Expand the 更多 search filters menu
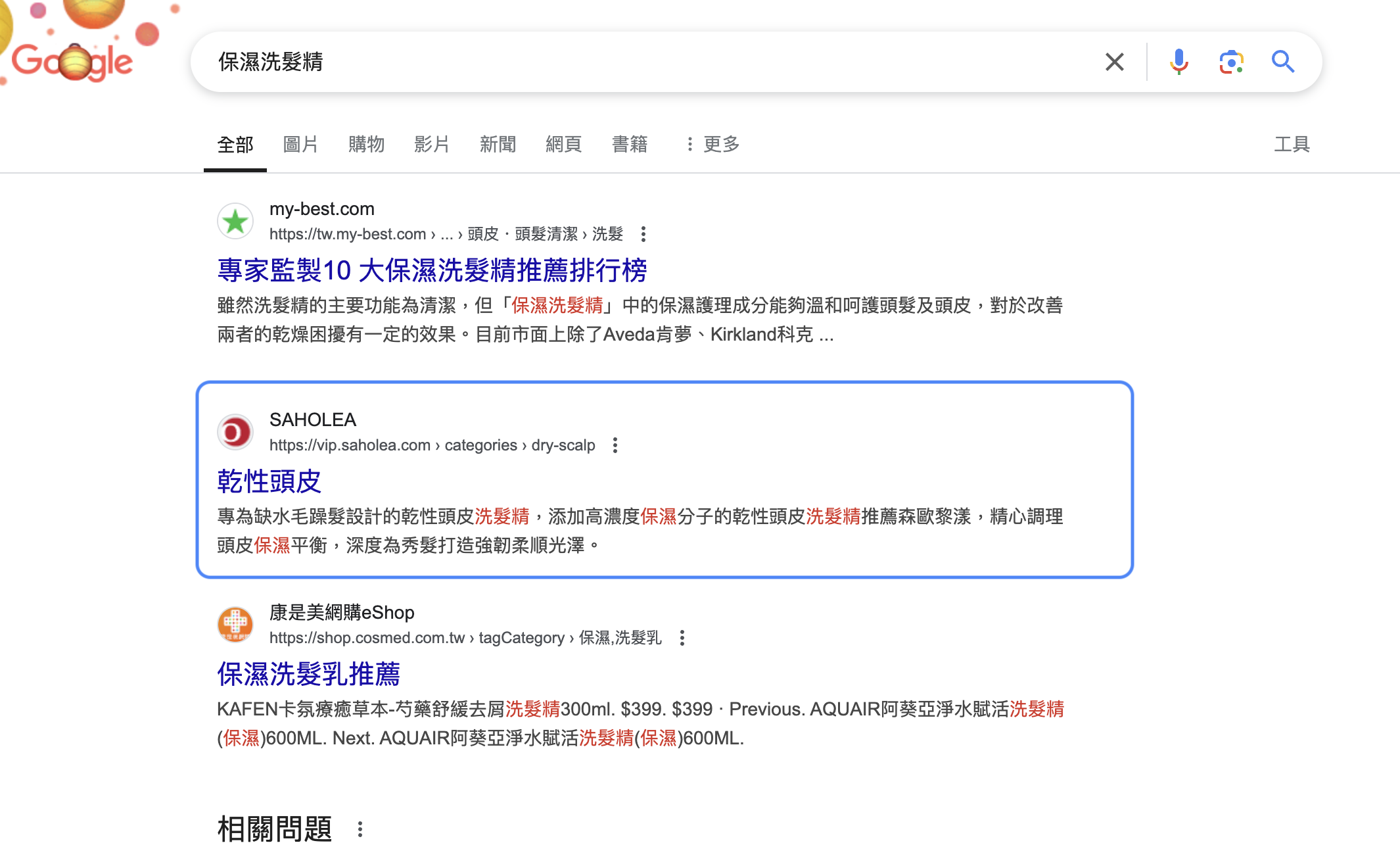Image resolution: width=1400 pixels, height=868 pixels. tap(713, 144)
